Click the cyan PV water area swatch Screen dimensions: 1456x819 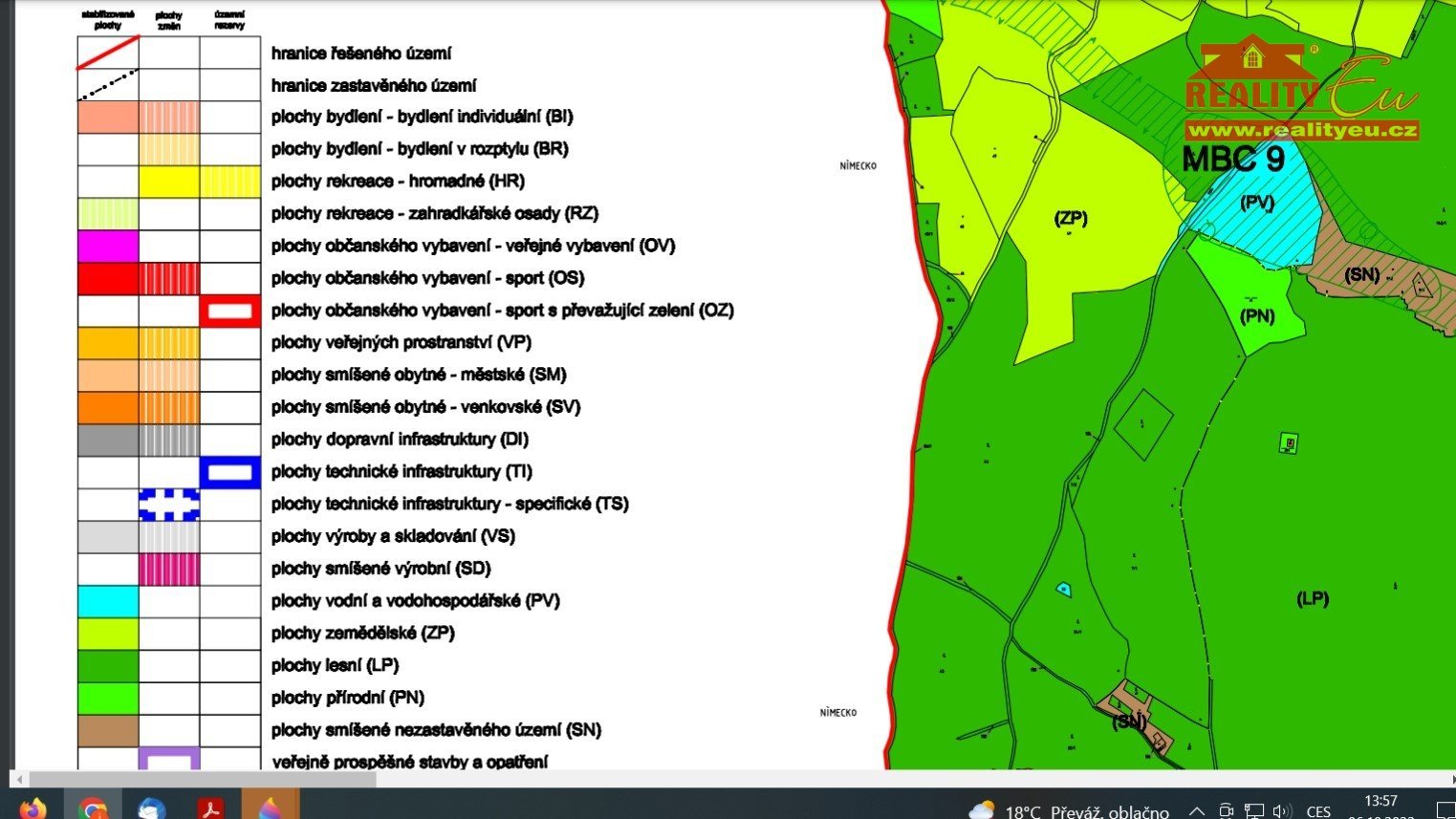coord(108,601)
